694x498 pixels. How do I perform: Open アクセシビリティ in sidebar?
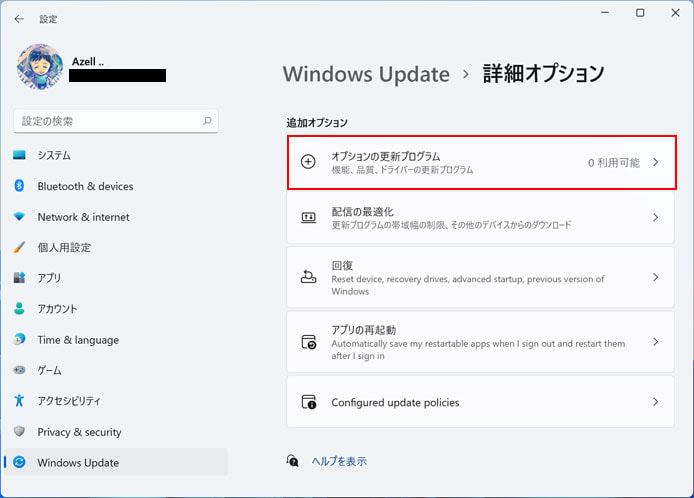pos(116,401)
